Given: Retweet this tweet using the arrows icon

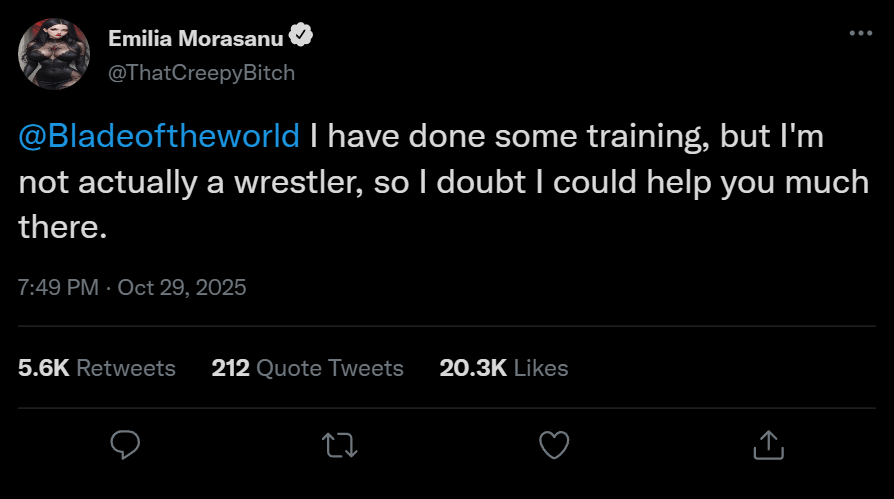Looking at the screenshot, I should click(x=340, y=445).
